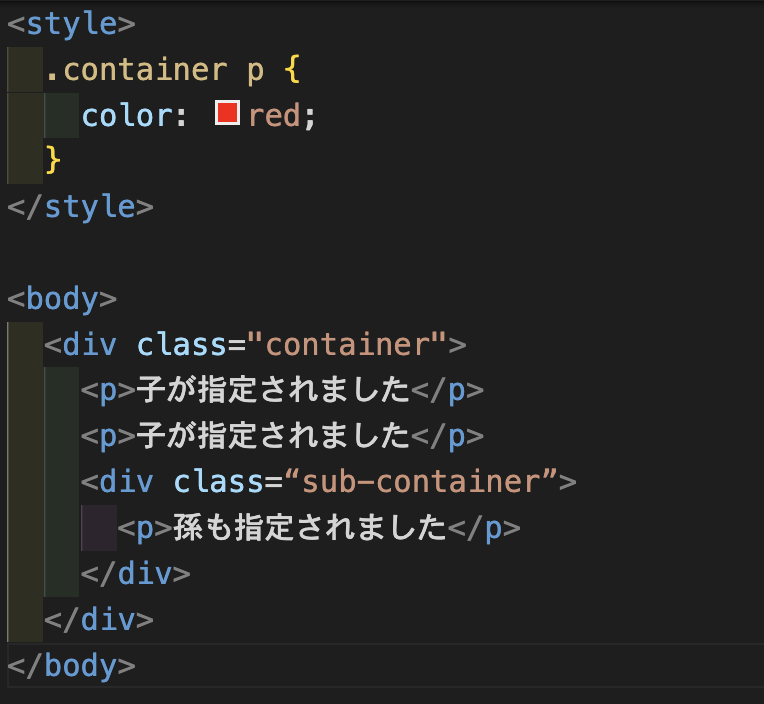The image size is (764, 704).
Task: Click the class attribute on the sub-container div
Action: point(218,482)
